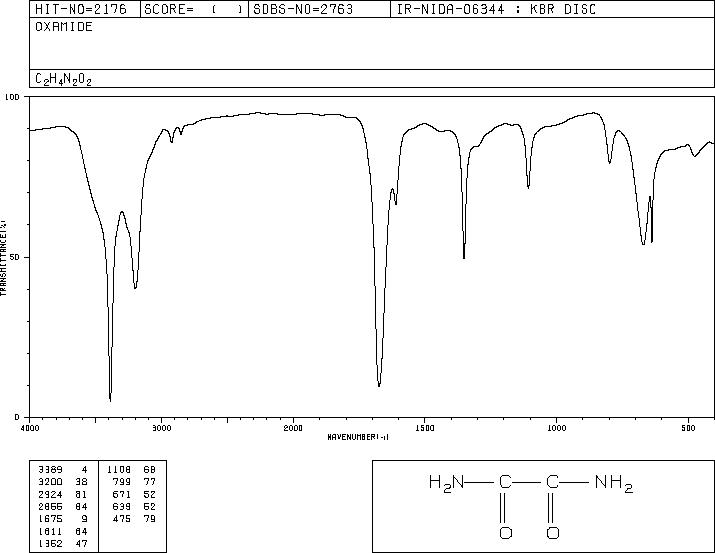Click transmittance 47 in the 1362 row
The height and width of the screenshot is (553, 715).
click(81, 543)
